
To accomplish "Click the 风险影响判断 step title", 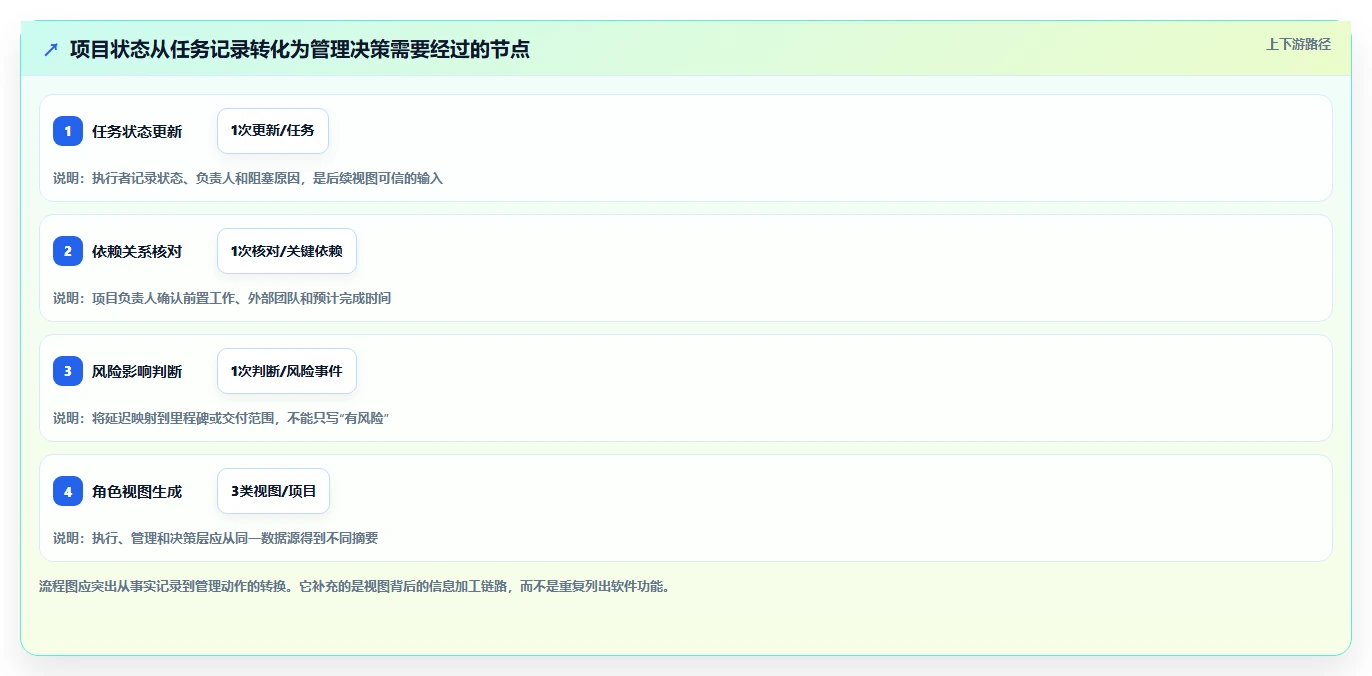I will (137, 371).
